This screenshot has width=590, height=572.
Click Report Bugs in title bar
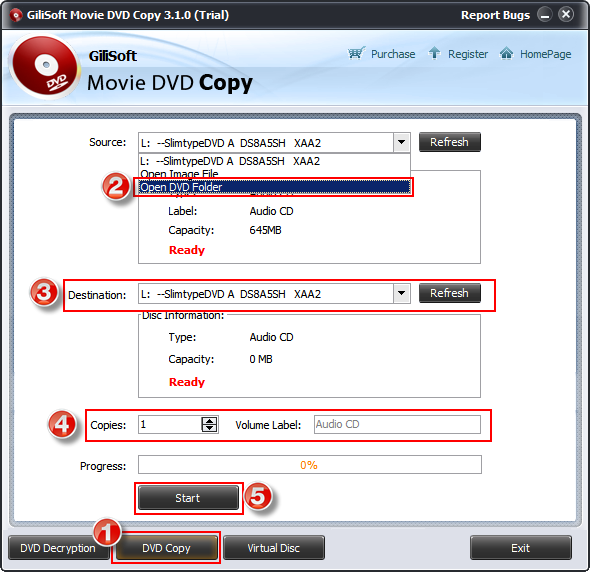pyautogui.click(x=495, y=15)
